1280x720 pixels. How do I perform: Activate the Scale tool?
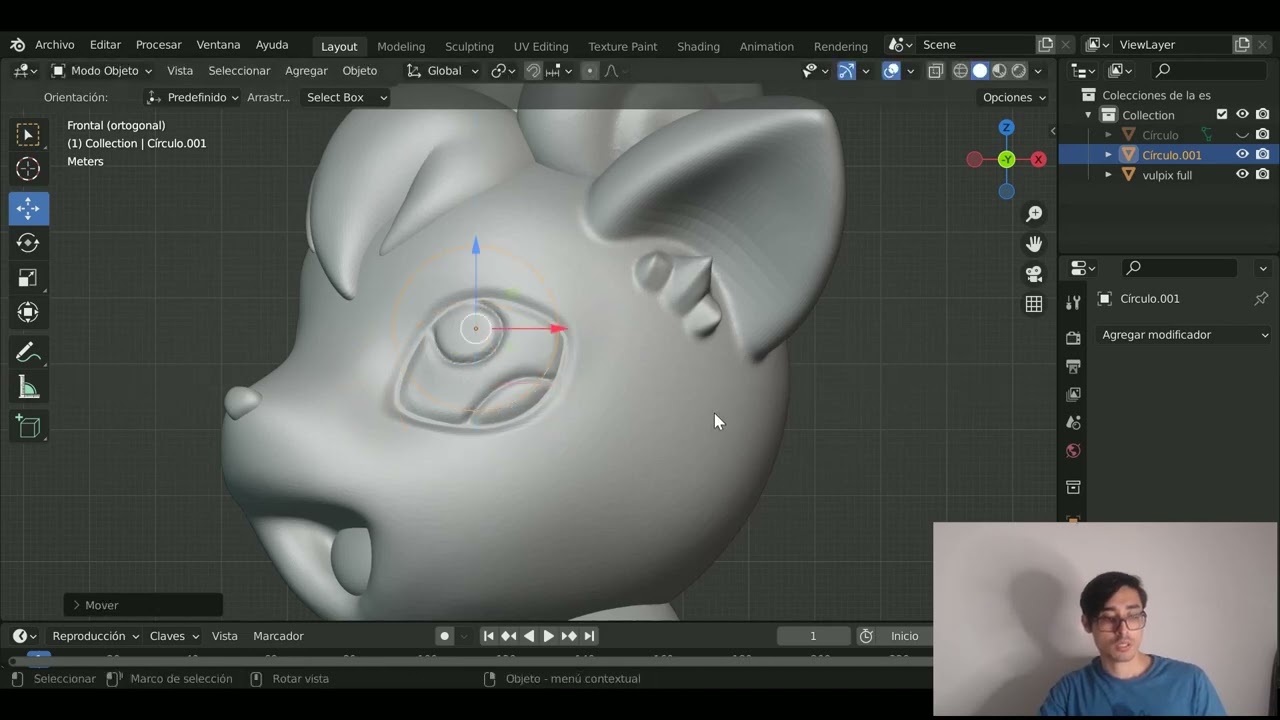click(28, 278)
